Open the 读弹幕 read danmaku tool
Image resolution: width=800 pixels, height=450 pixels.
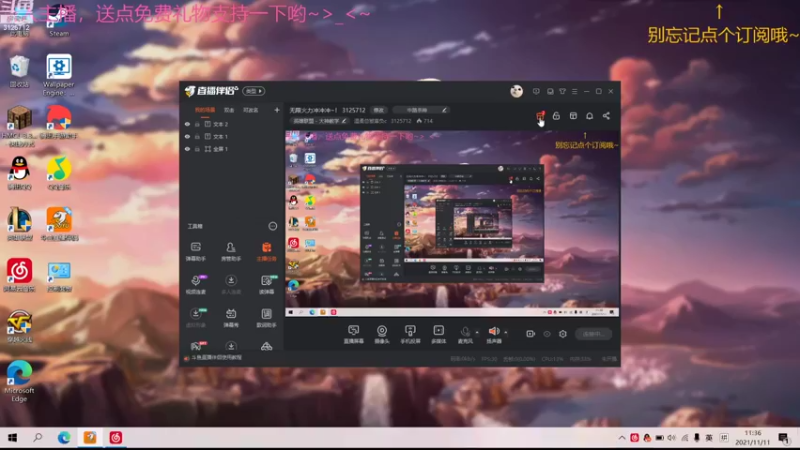(x=266, y=285)
